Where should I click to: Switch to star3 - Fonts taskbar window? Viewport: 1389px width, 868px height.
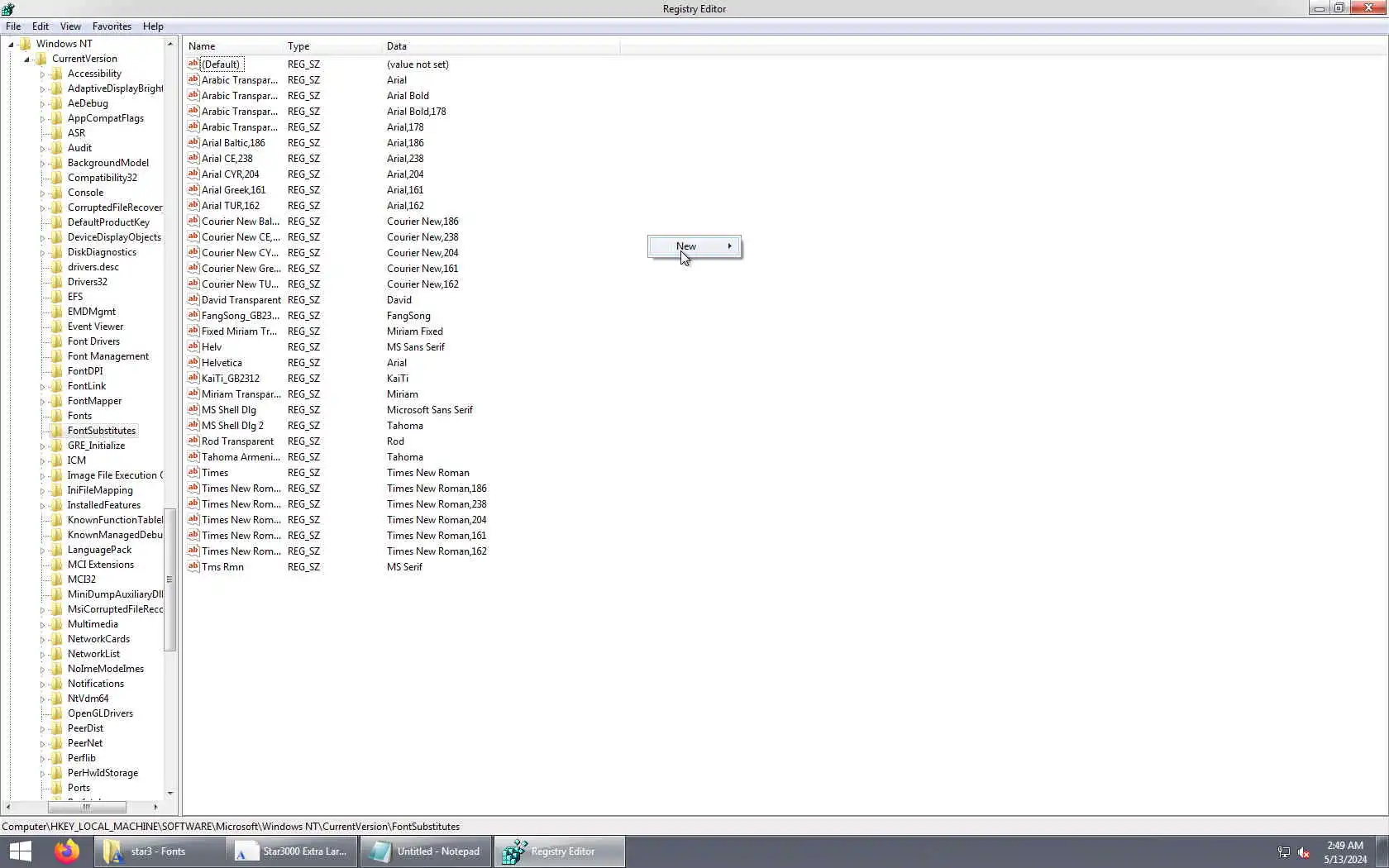coord(160,851)
